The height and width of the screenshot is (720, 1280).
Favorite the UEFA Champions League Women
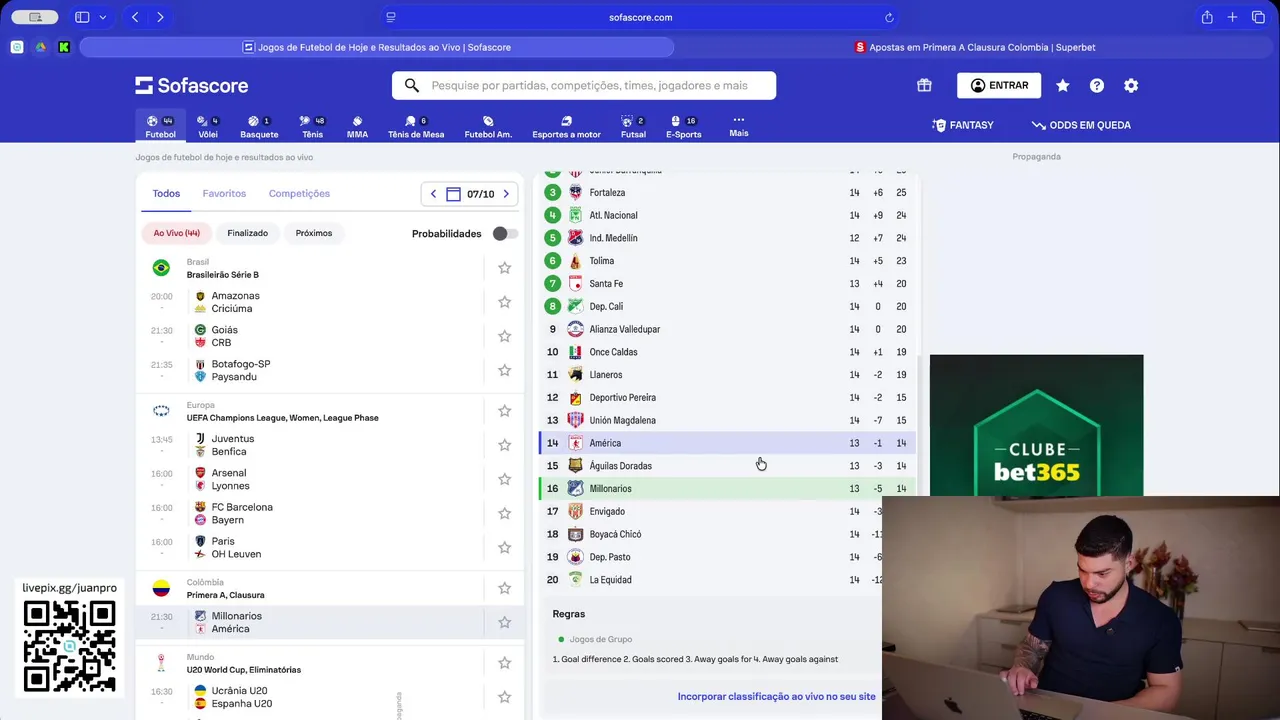[505, 411]
